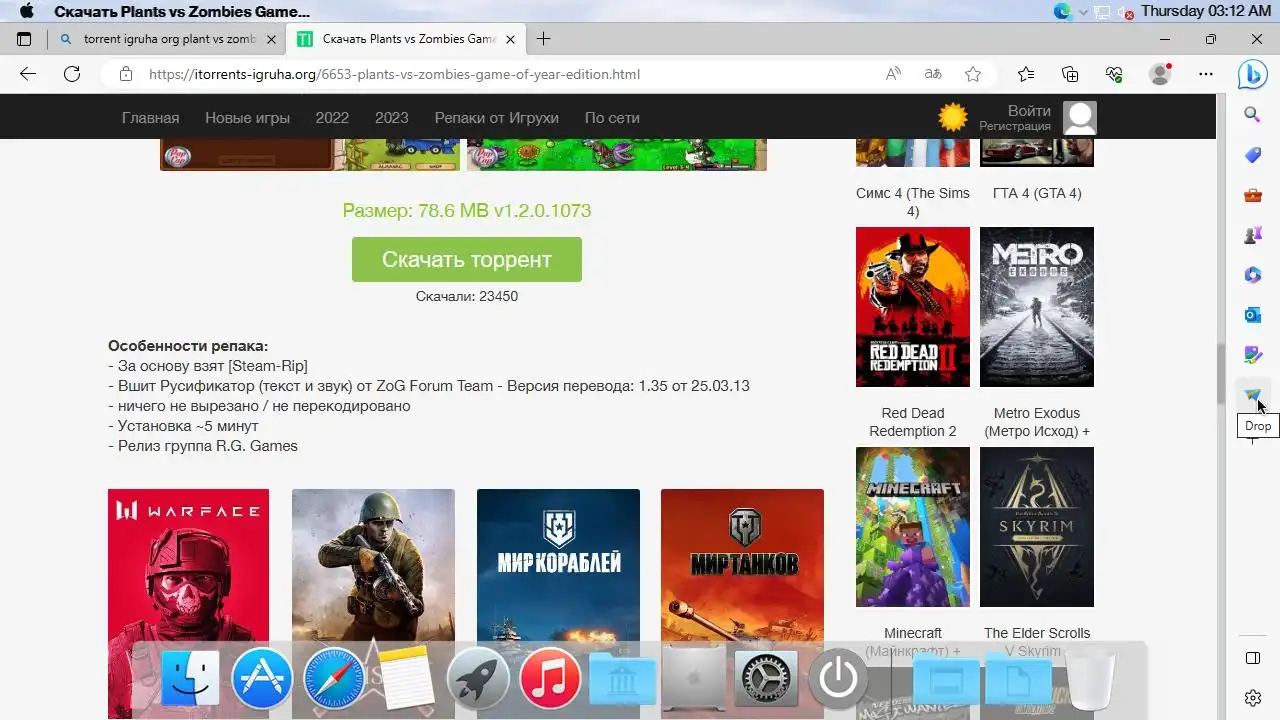This screenshot has width=1280, height=720.
Task: Toggle site theme with sun icon
Action: [x=953, y=118]
